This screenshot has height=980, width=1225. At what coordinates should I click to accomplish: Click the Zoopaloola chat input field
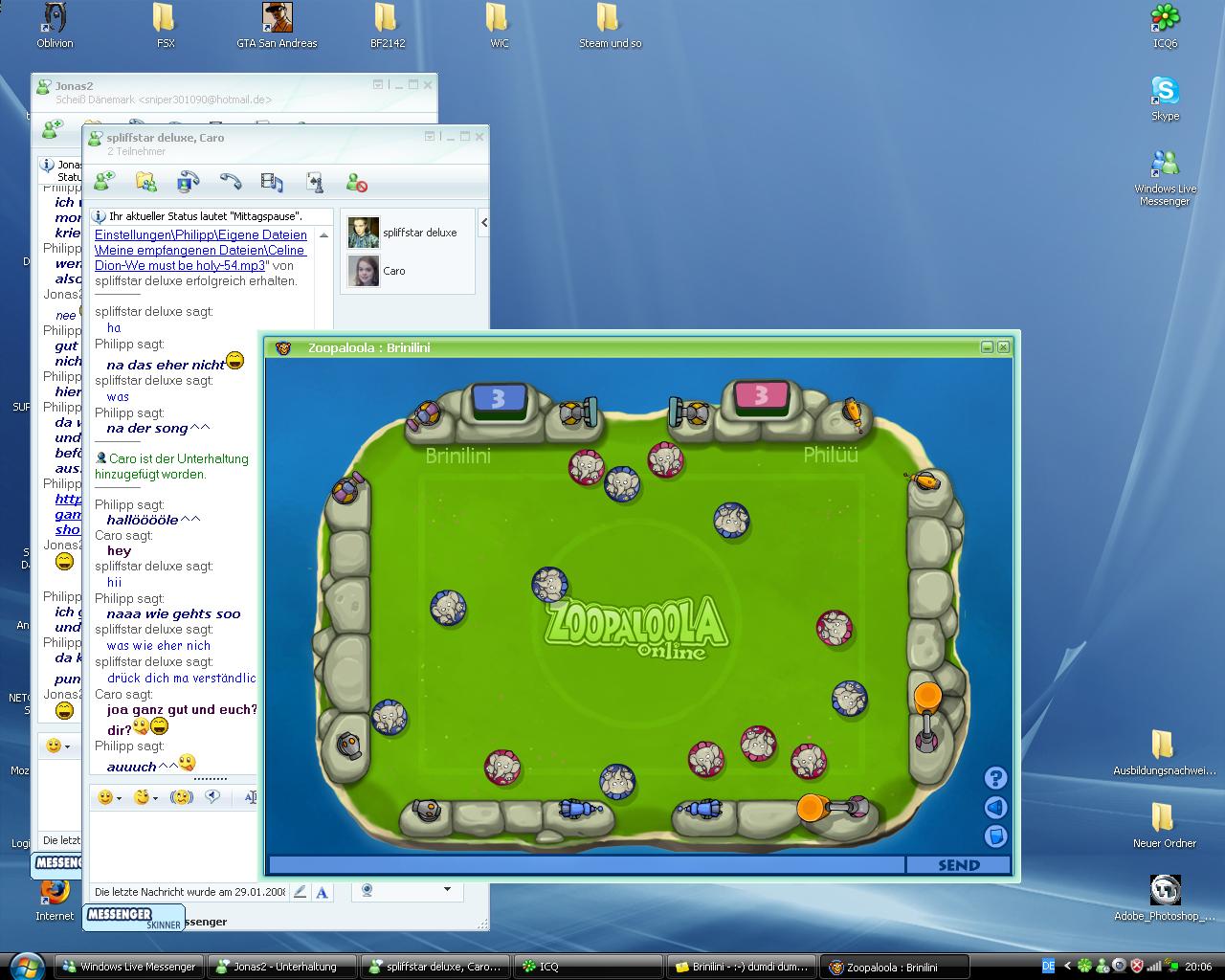[587, 865]
